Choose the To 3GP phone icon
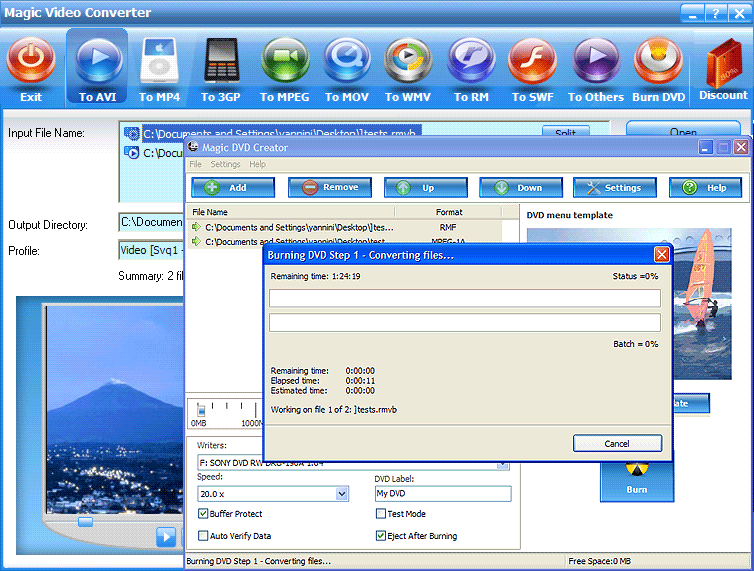This screenshot has width=754, height=571. click(x=222, y=62)
